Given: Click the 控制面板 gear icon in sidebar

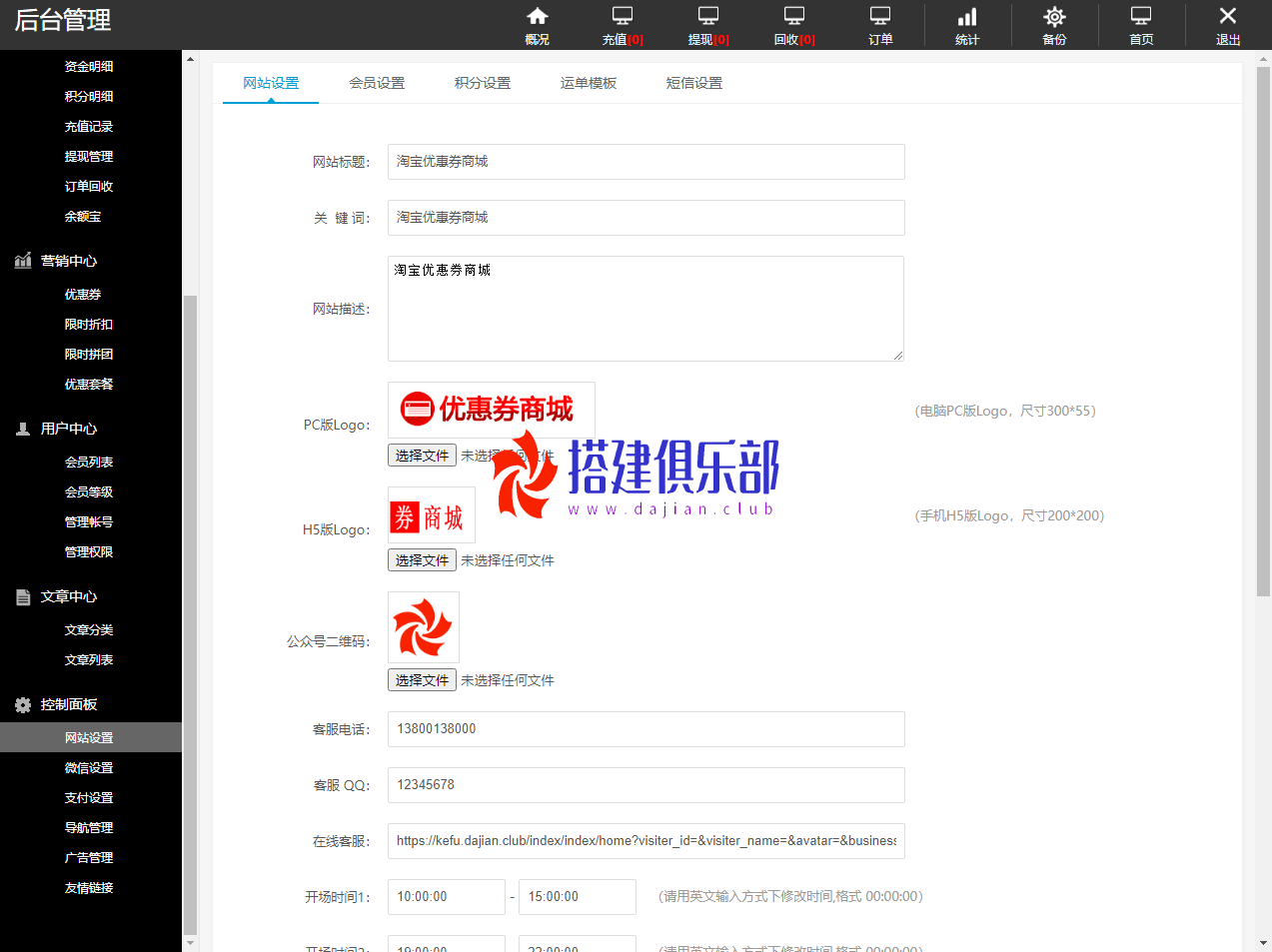Looking at the screenshot, I should click(23, 704).
